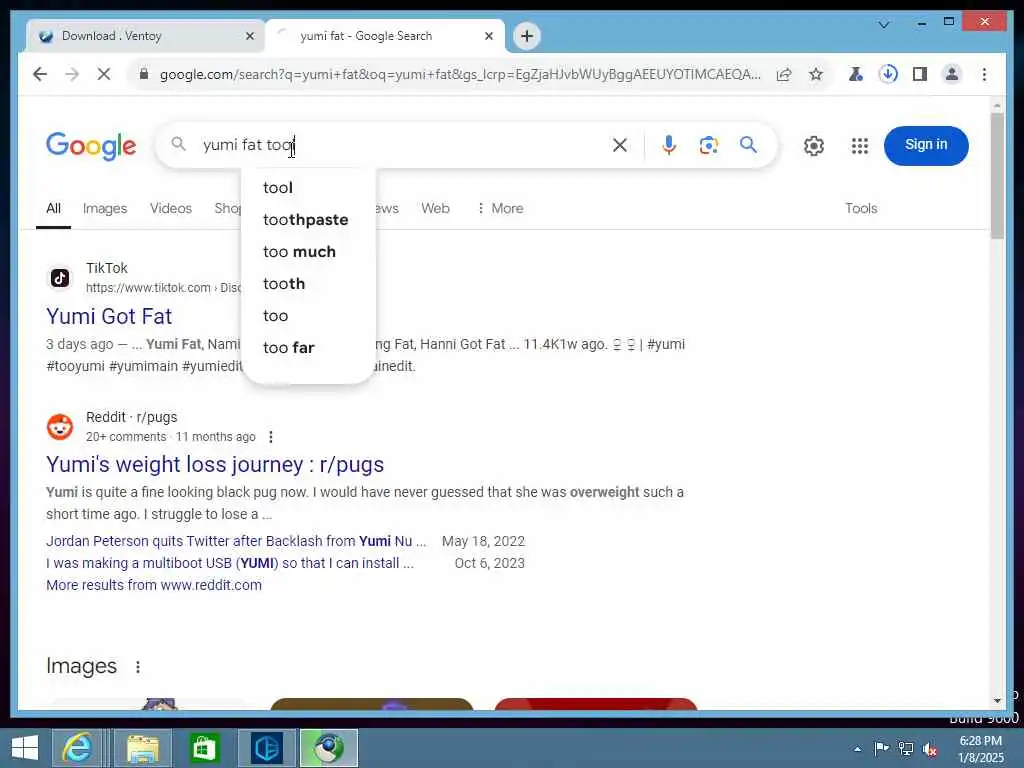Stop loading the page
The width and height of the screenshot is (1024, 768).
click(104, 74)
